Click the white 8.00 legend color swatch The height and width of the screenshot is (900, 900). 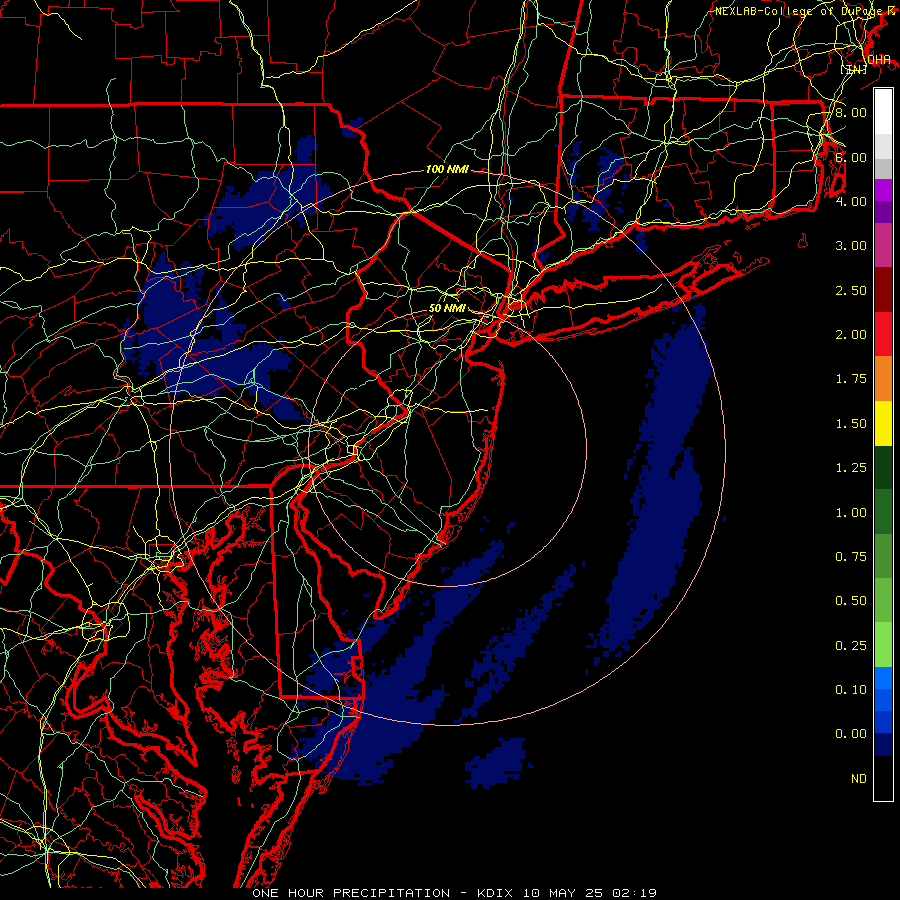tap(883, 112)
